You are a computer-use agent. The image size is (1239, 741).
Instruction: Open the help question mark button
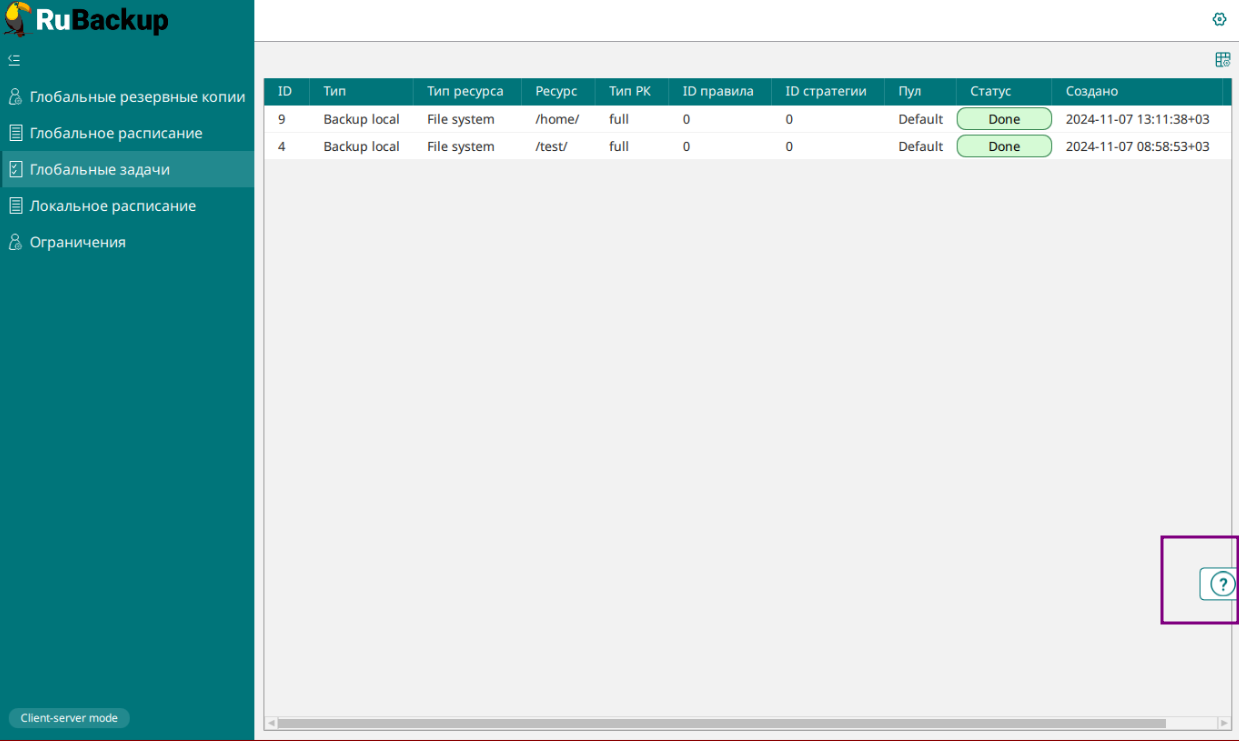tap(1221, 584)
